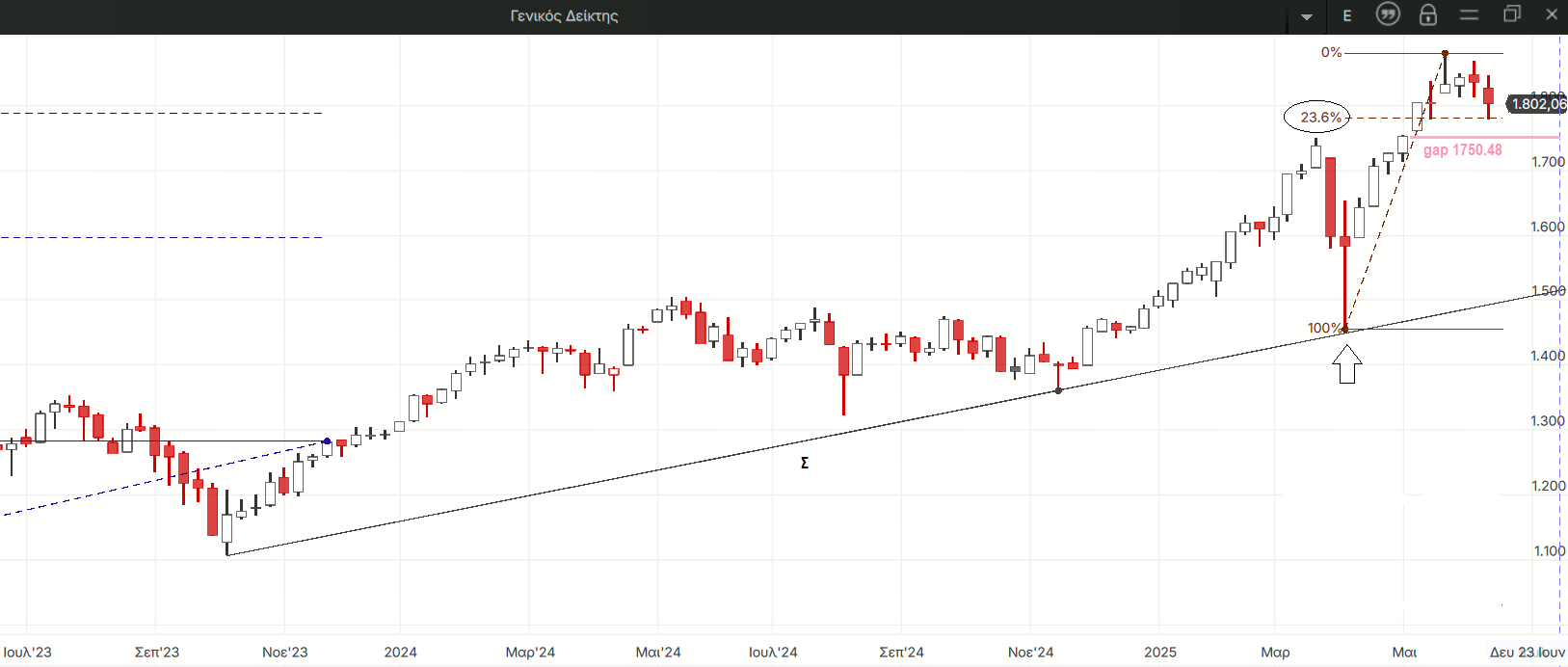
Task: Click the 1.200 price axis label
Action: click(1548, 486)
